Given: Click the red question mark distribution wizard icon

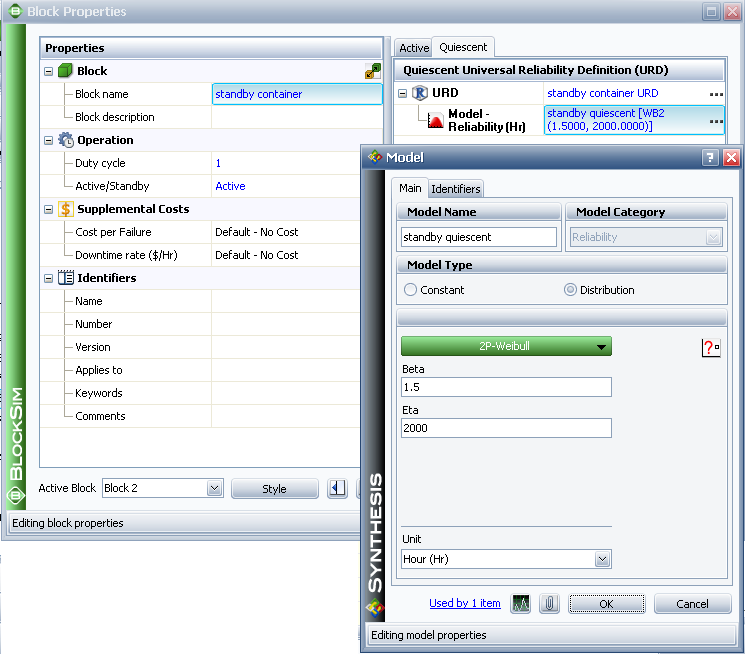Looking at the screenshot, I should (711, 347).
